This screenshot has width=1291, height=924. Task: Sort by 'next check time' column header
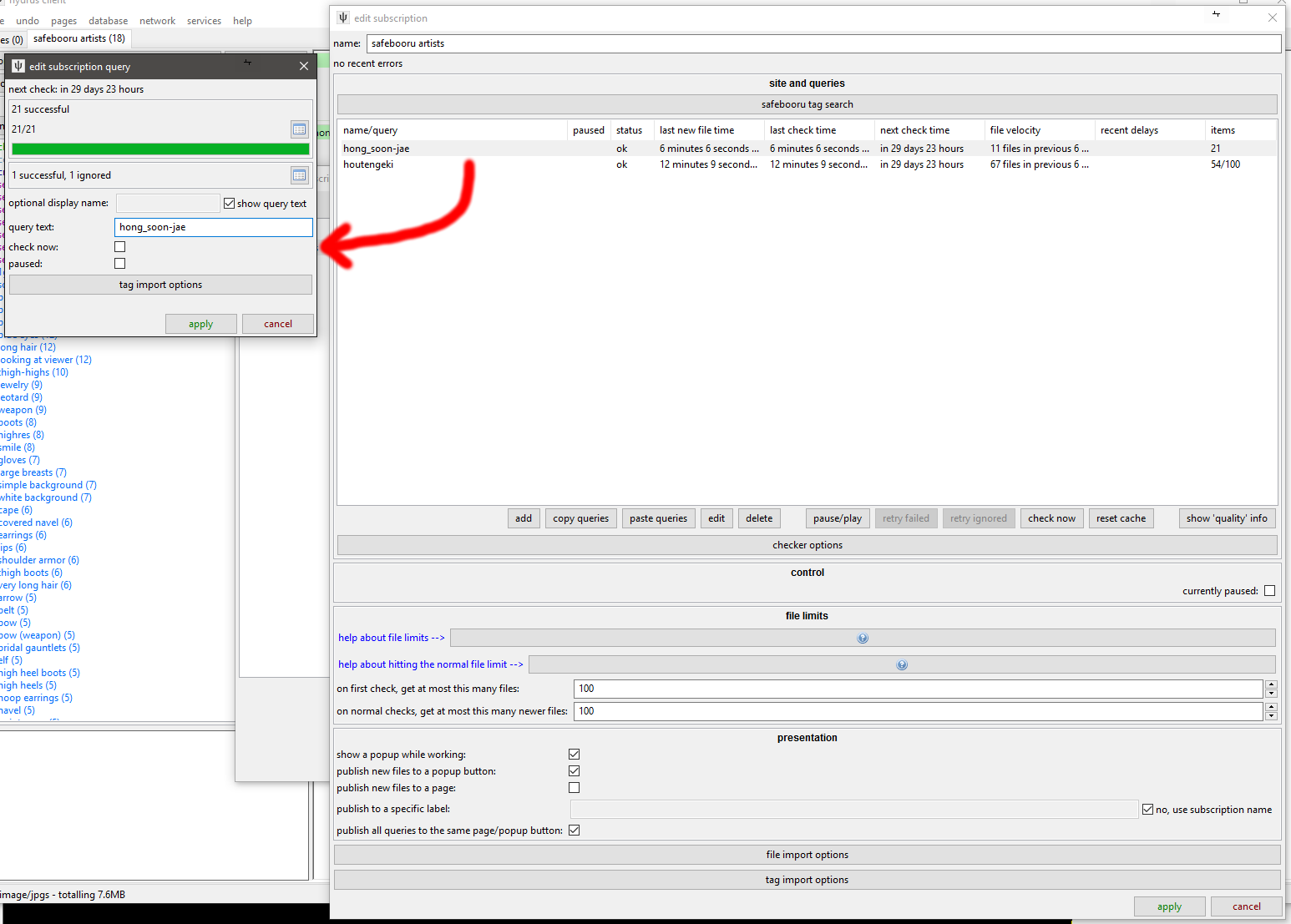click(x=929, y=130)
